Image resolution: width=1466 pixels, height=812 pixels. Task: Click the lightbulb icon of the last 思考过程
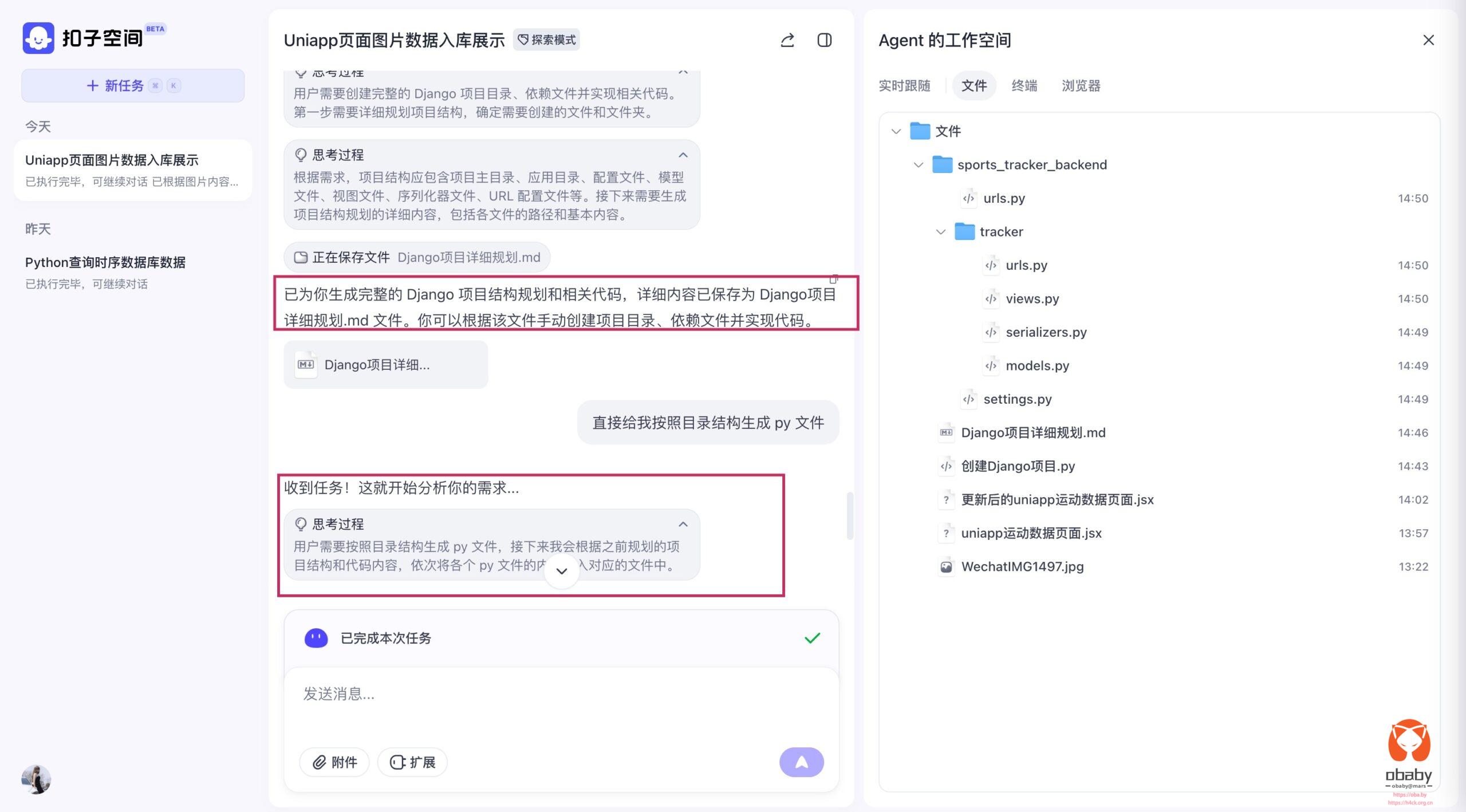[301, 525]
